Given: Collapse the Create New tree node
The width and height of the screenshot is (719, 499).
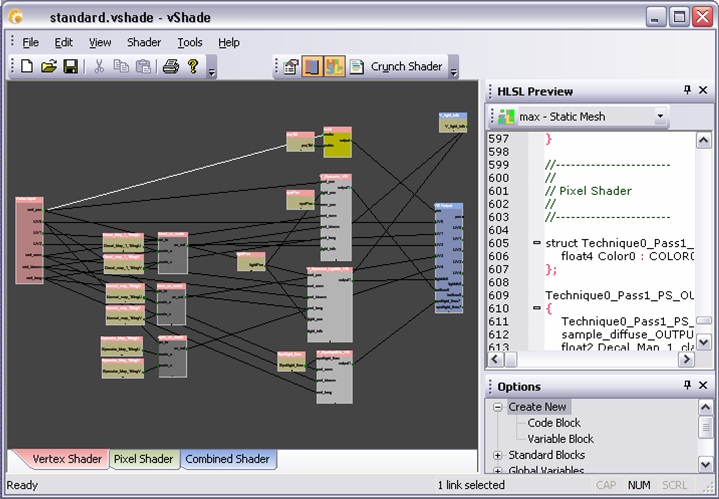Looking at the screenshot, I should (x=498, y=407).
